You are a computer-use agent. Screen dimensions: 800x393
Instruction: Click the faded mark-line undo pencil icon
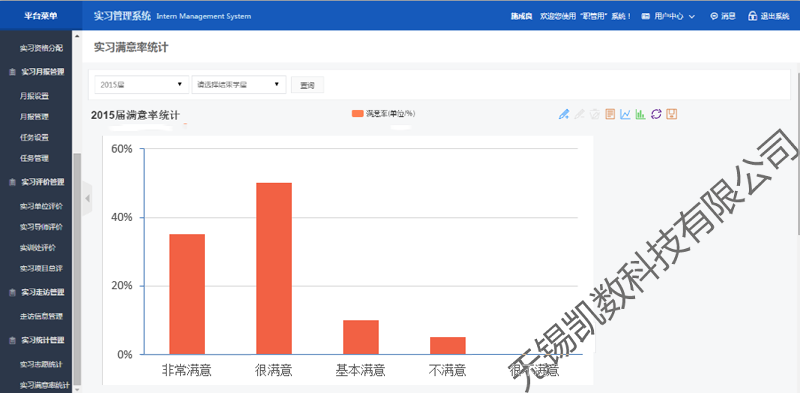coord(579,114)
